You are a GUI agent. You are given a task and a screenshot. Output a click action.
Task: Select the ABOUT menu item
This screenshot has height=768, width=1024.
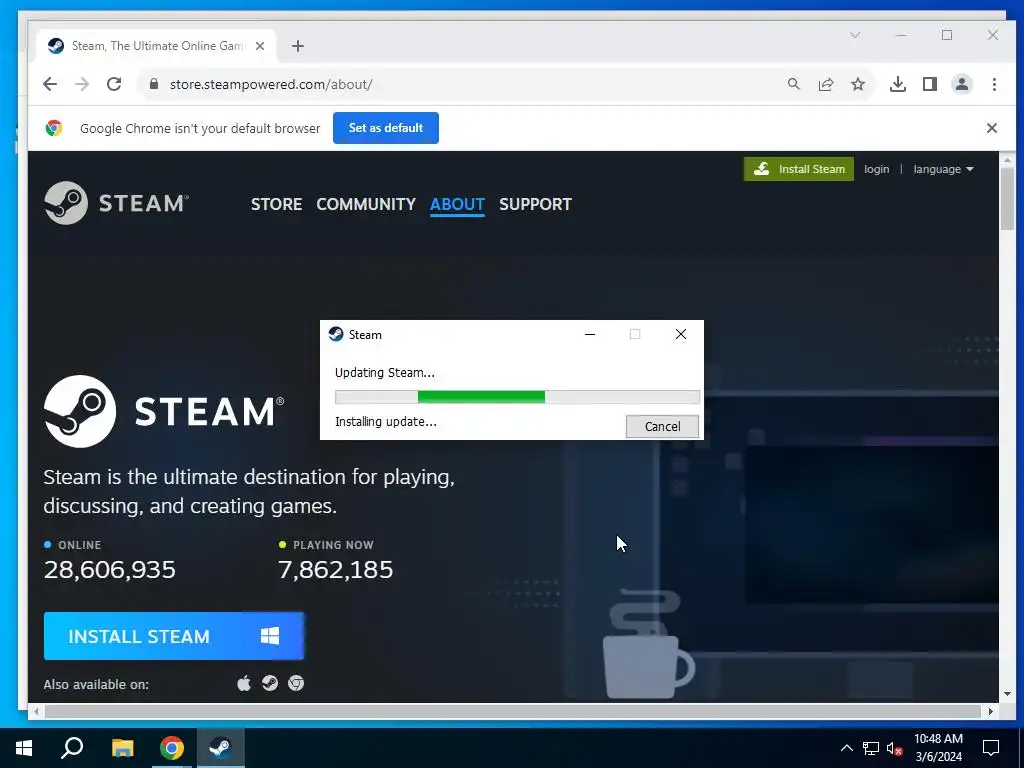click(x=457, y=204)
